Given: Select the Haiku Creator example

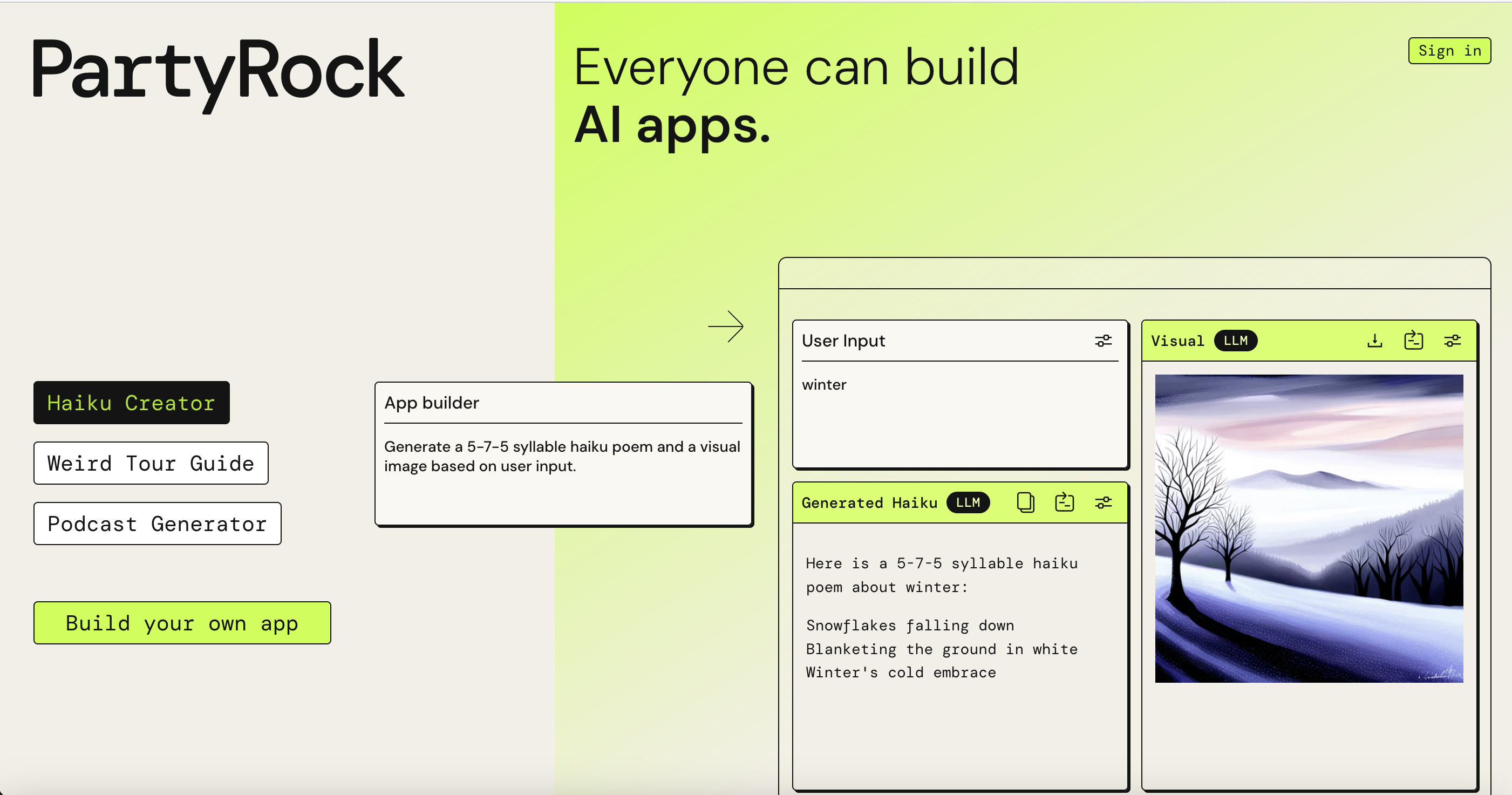Looking at the screenshot, I should (x=132, y=403).
